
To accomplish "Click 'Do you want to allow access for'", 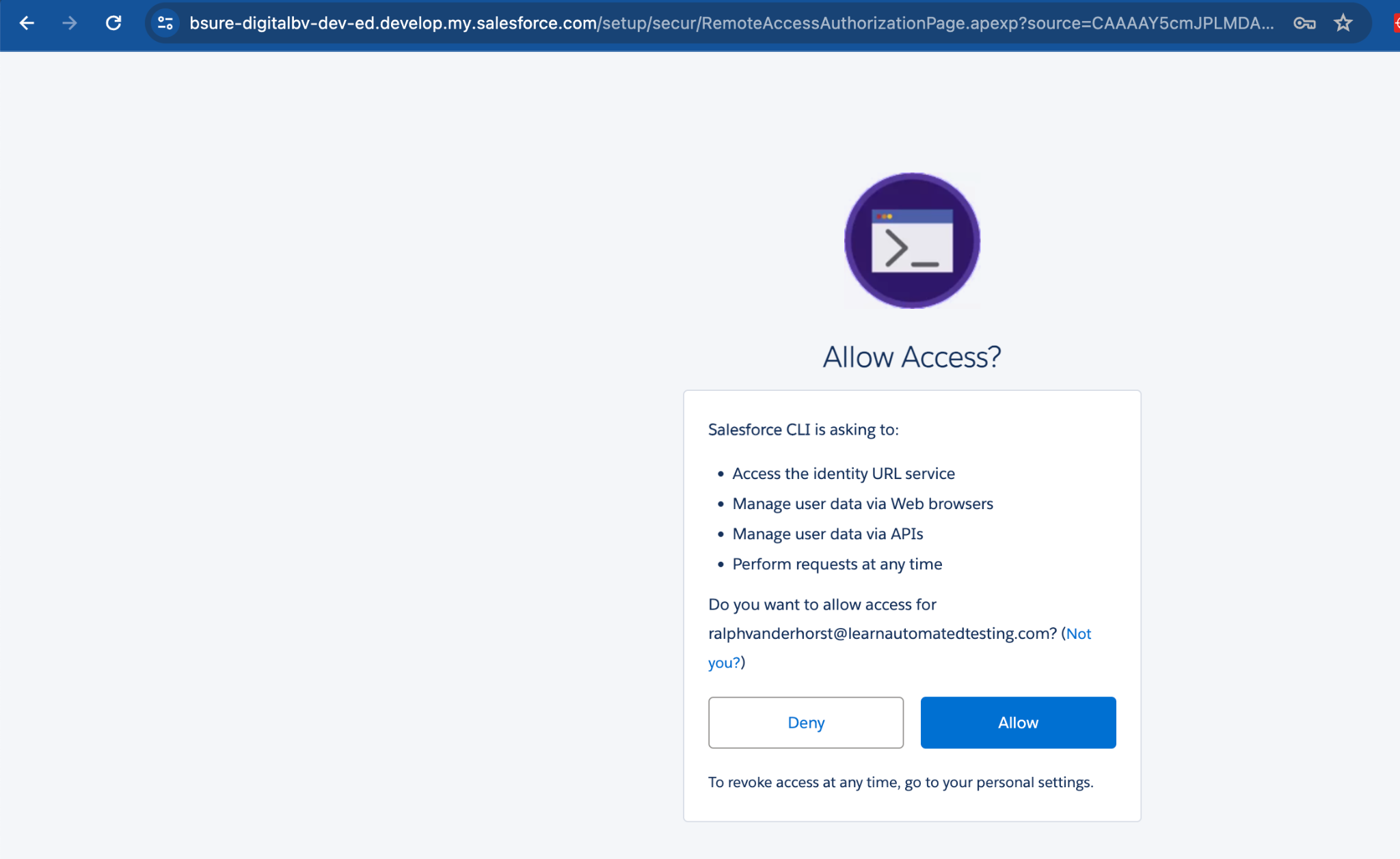I will 822,604.
